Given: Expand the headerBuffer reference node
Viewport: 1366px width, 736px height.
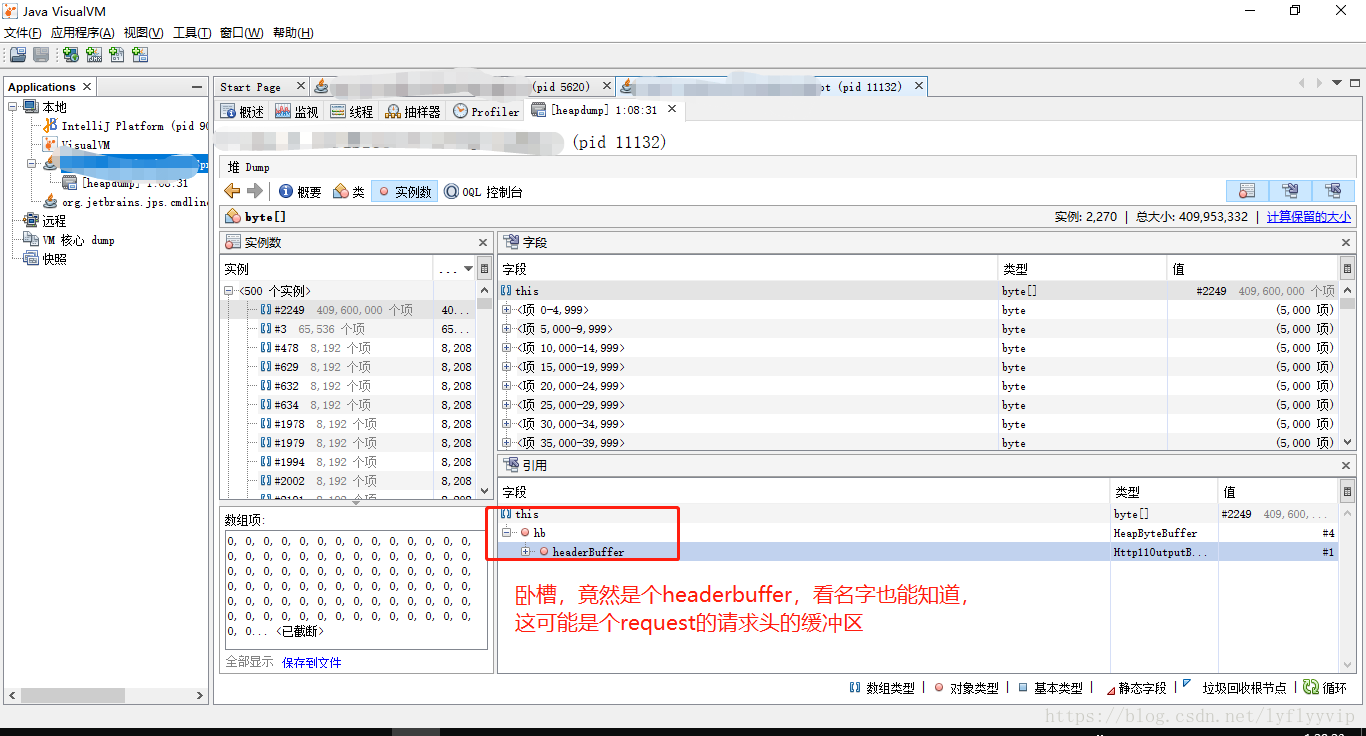Looking at the screenshot, I should 526,552.
